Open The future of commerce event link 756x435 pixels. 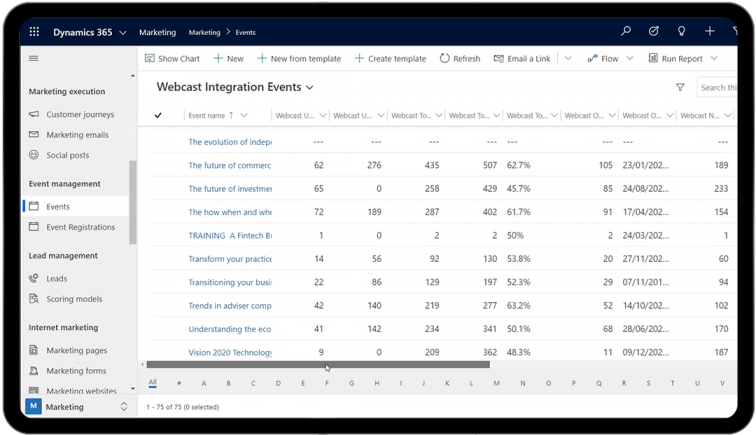click(230, 165)
